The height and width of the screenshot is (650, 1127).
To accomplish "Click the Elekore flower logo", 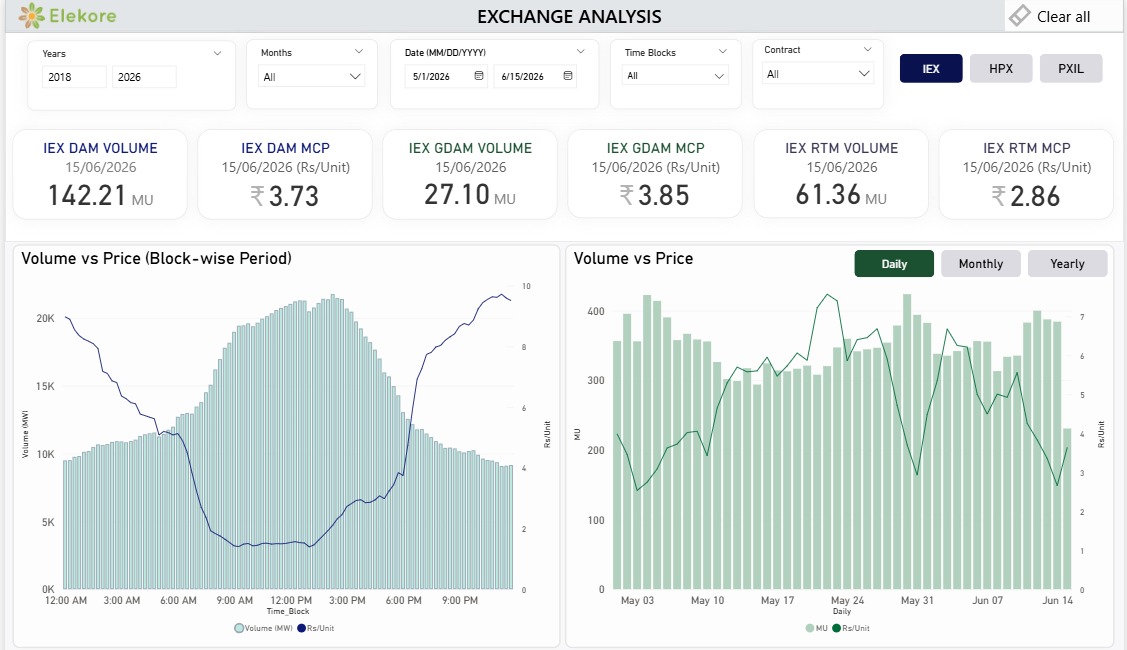I will [31, 16].
